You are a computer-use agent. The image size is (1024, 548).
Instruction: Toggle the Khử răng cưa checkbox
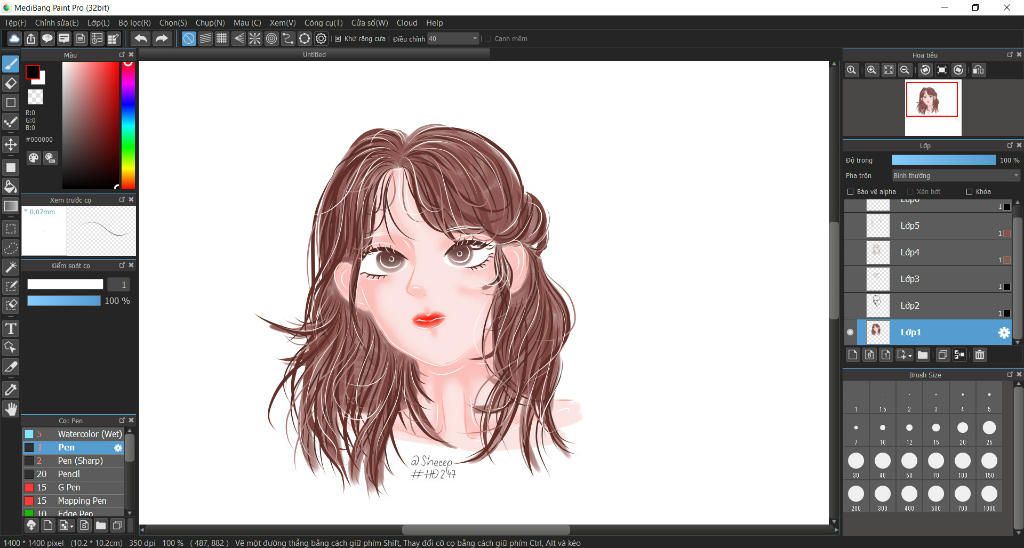tap(338, 39)
